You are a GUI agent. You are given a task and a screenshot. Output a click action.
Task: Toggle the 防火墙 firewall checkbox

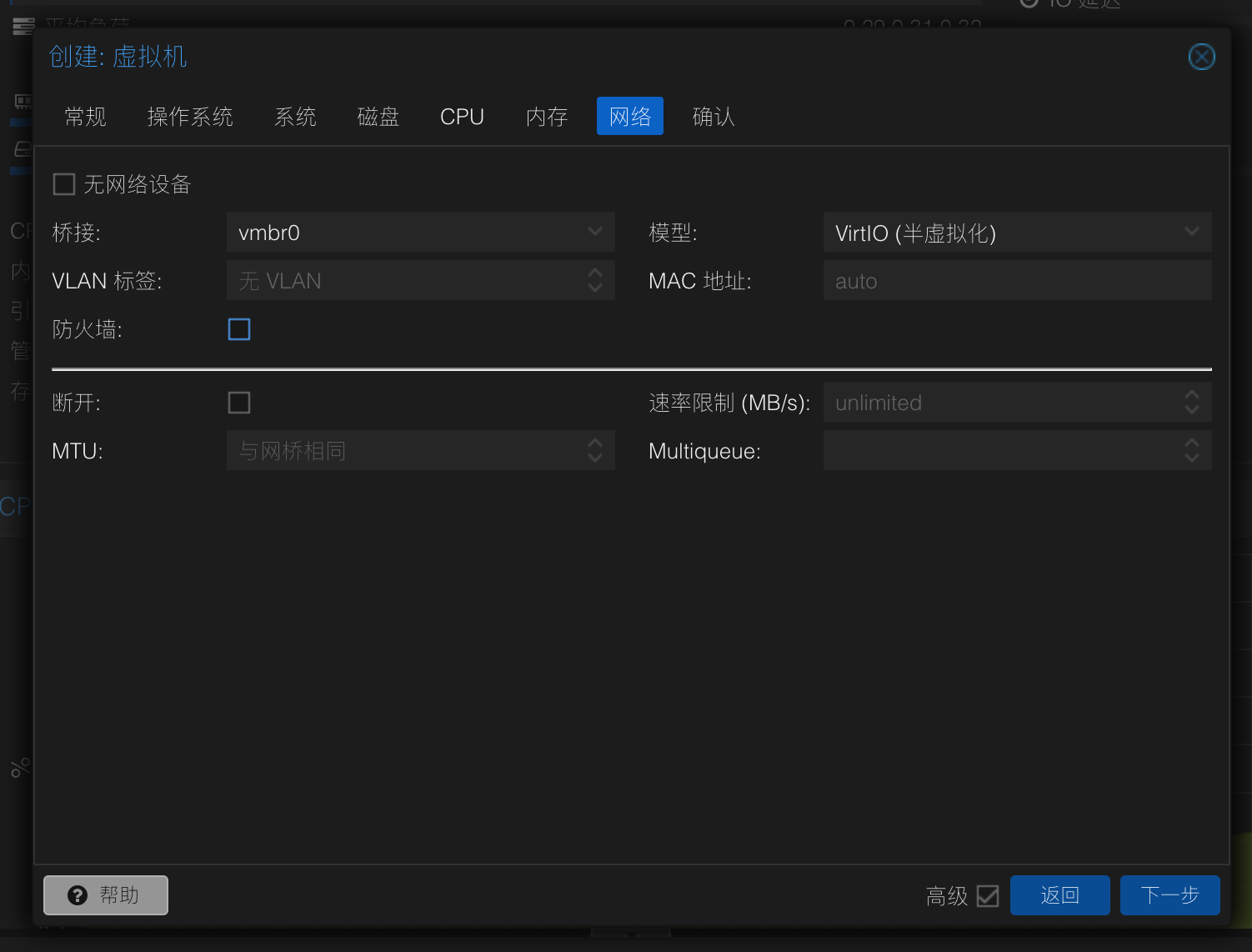(239, 329)
